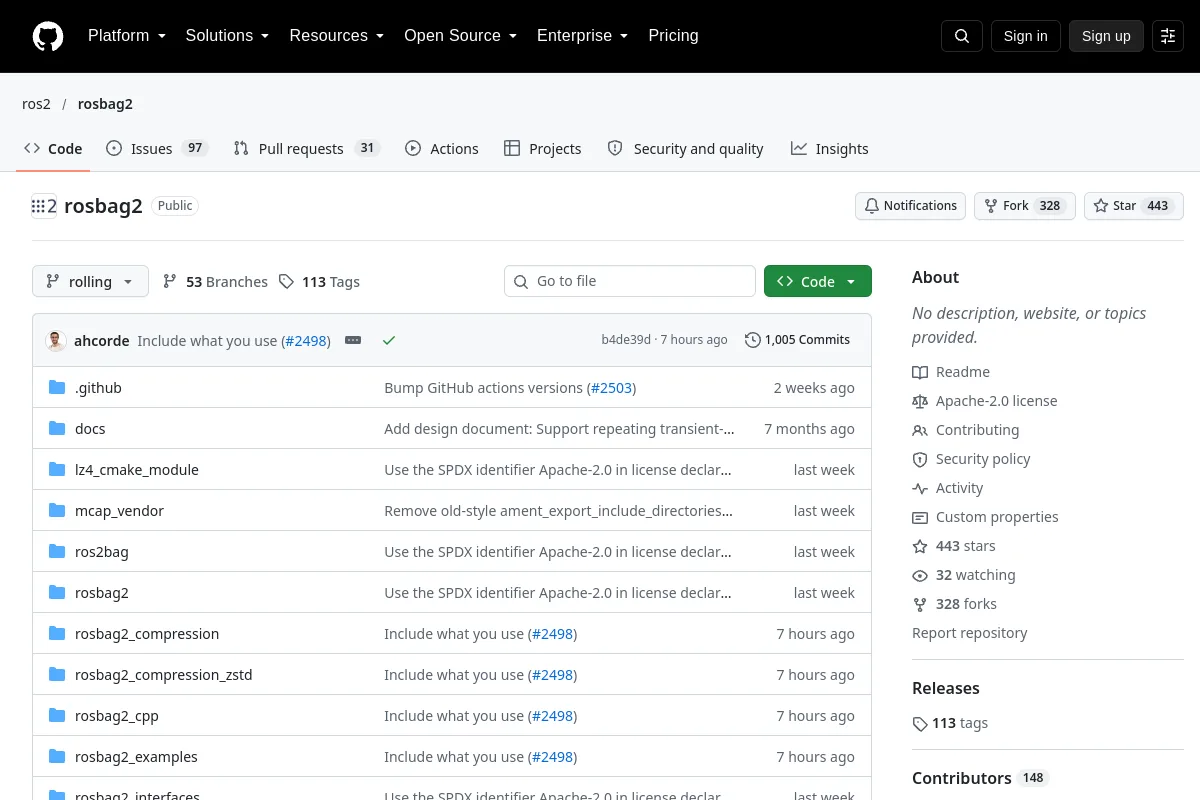Open #2498 link in ahcorde commit header
This screenshot has width=1200, height=800.
pyautogui.click(x=306, y=341)
